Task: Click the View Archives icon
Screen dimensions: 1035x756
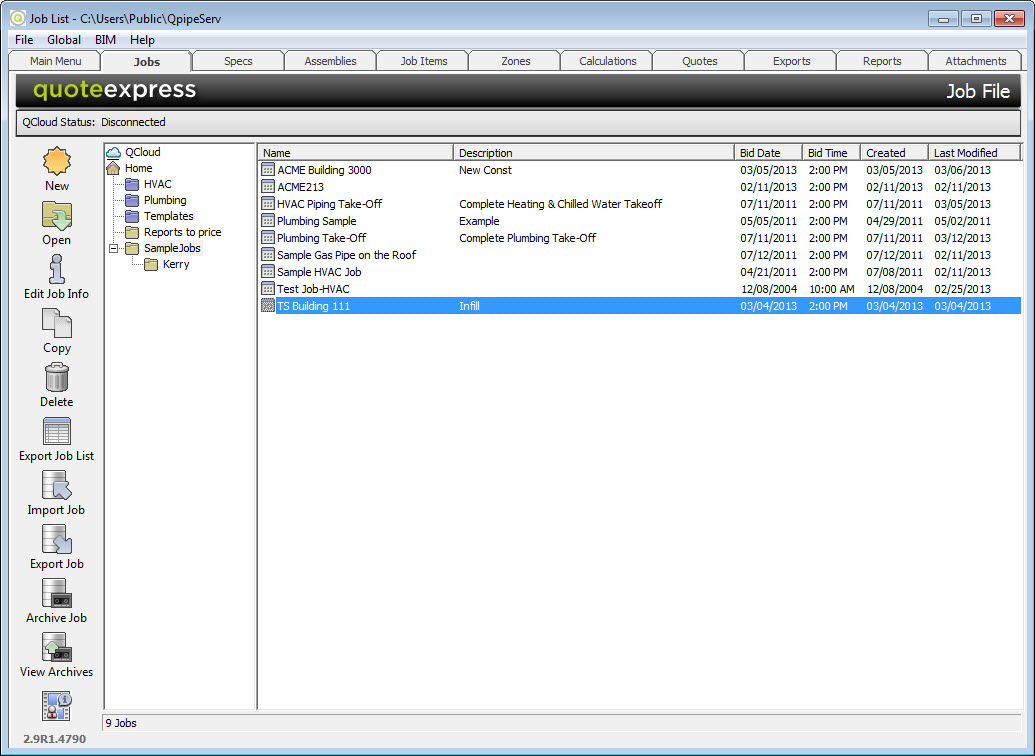Action: point(57,648)
